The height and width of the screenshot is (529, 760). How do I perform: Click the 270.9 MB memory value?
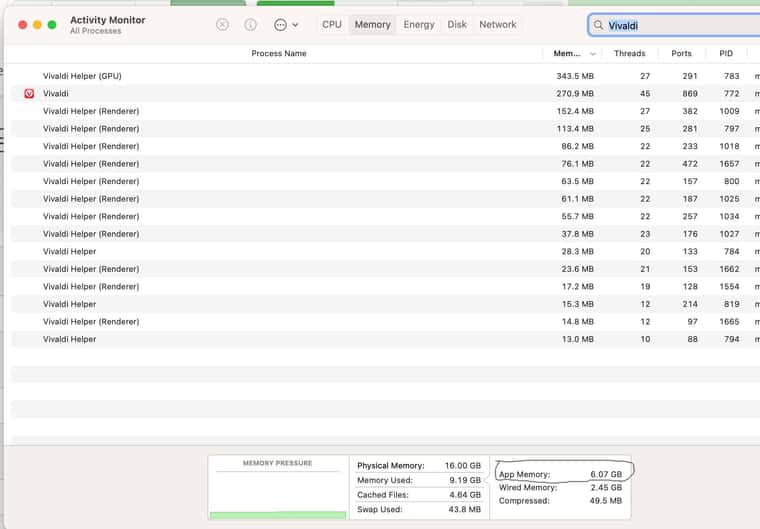pos(575,94)
